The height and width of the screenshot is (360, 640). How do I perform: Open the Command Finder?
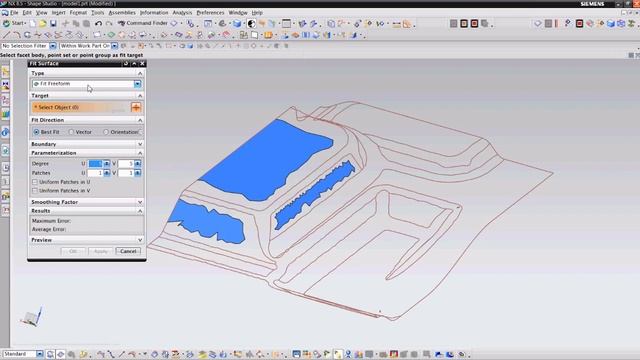[143, 23]
